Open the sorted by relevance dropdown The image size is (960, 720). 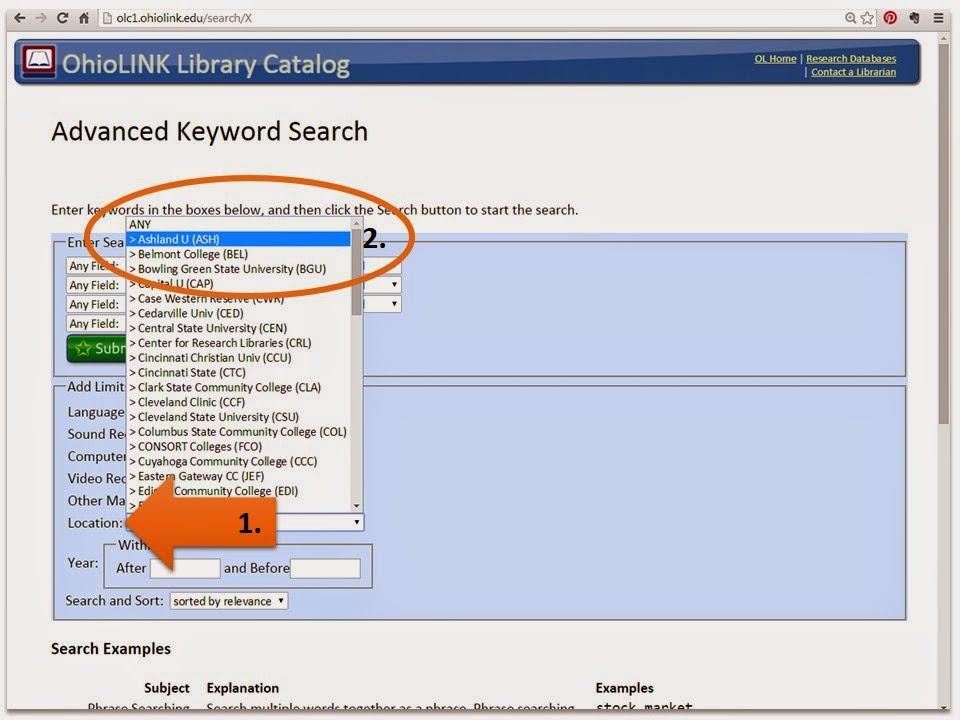click(228, 601)
